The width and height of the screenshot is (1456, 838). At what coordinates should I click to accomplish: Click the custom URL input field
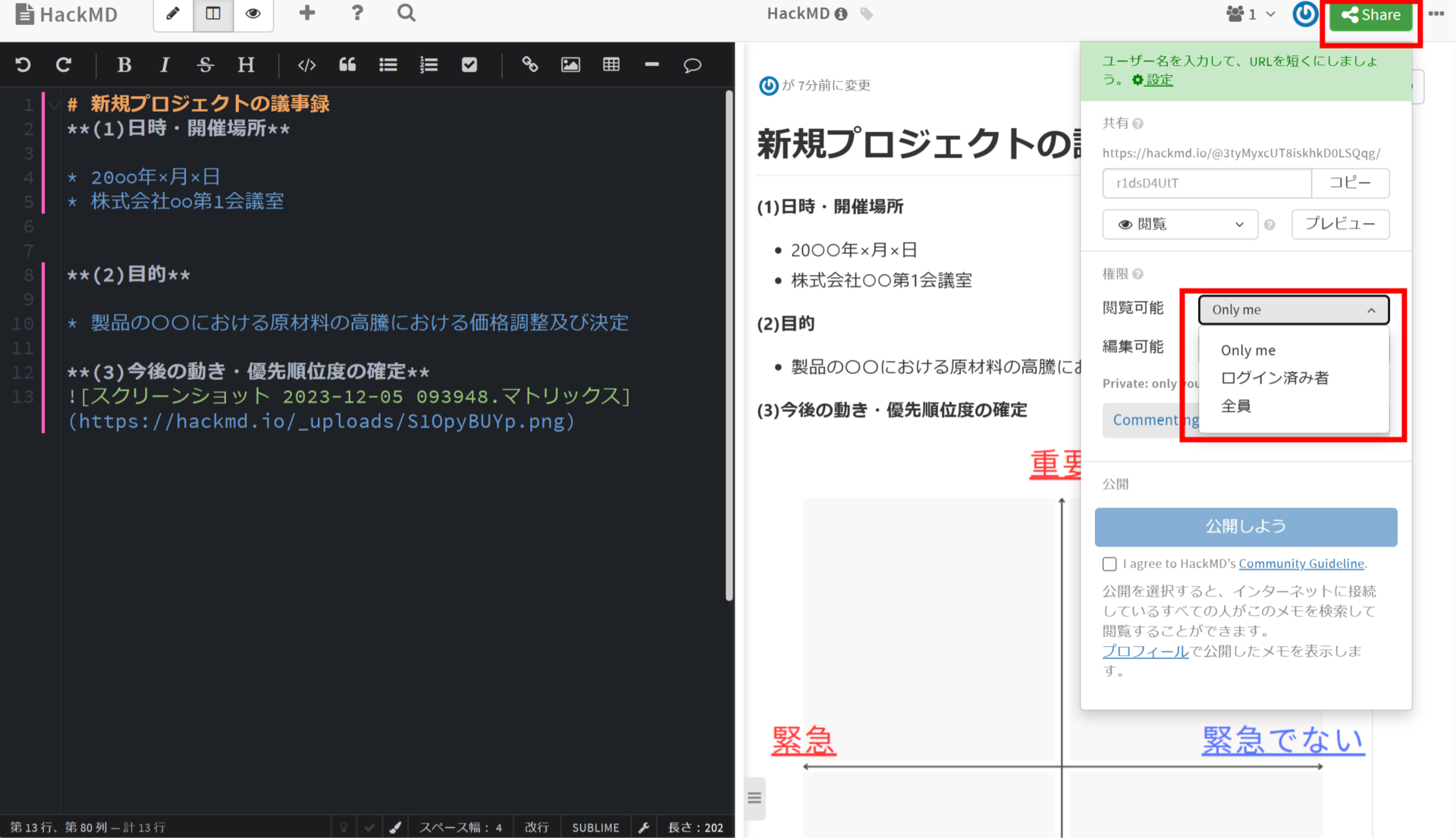1207,184
